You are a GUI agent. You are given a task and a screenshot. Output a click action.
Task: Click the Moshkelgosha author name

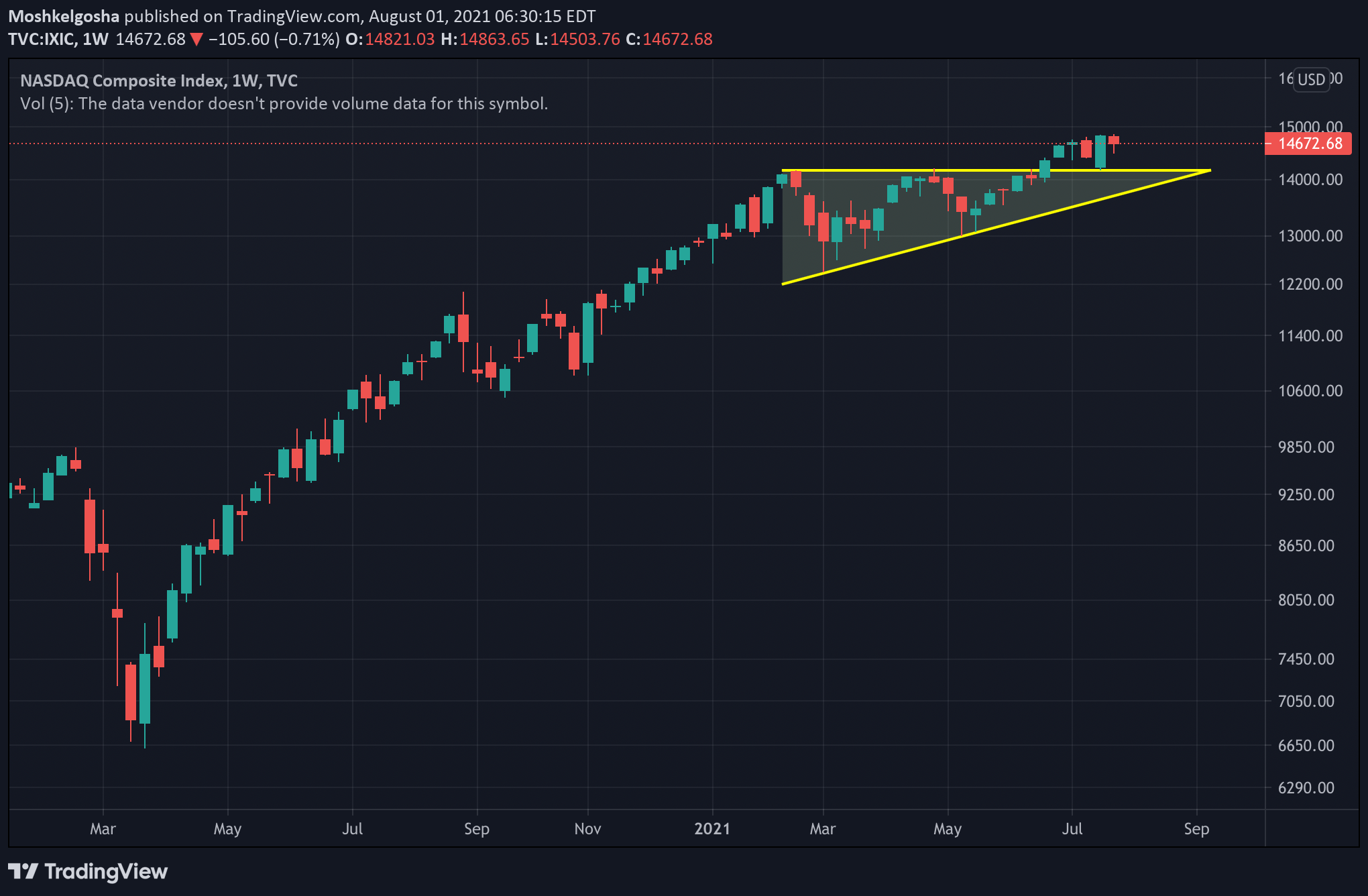pos(64,16)
